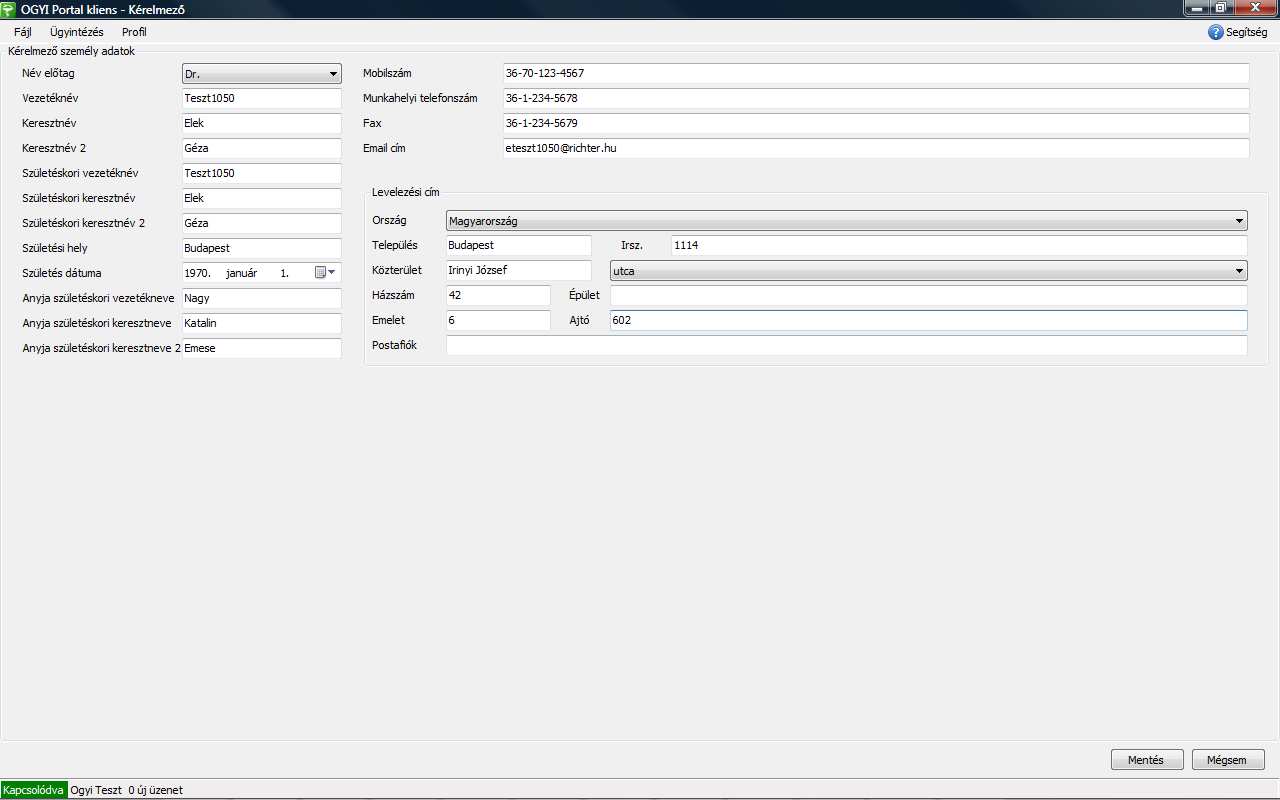Focus the Születéskori keresztnév 2 input field

tap(262, 223)
